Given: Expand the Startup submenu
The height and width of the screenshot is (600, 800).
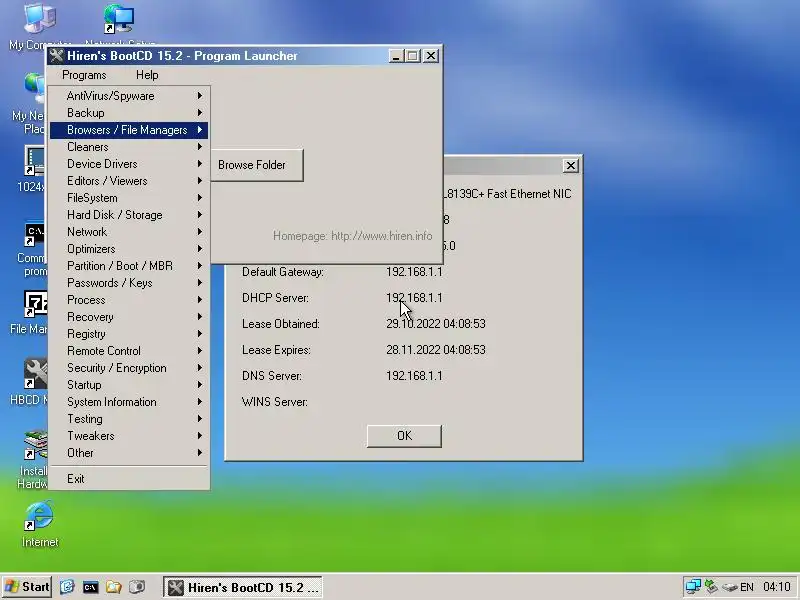Looking at the screenshot, I should pos(129,385).
